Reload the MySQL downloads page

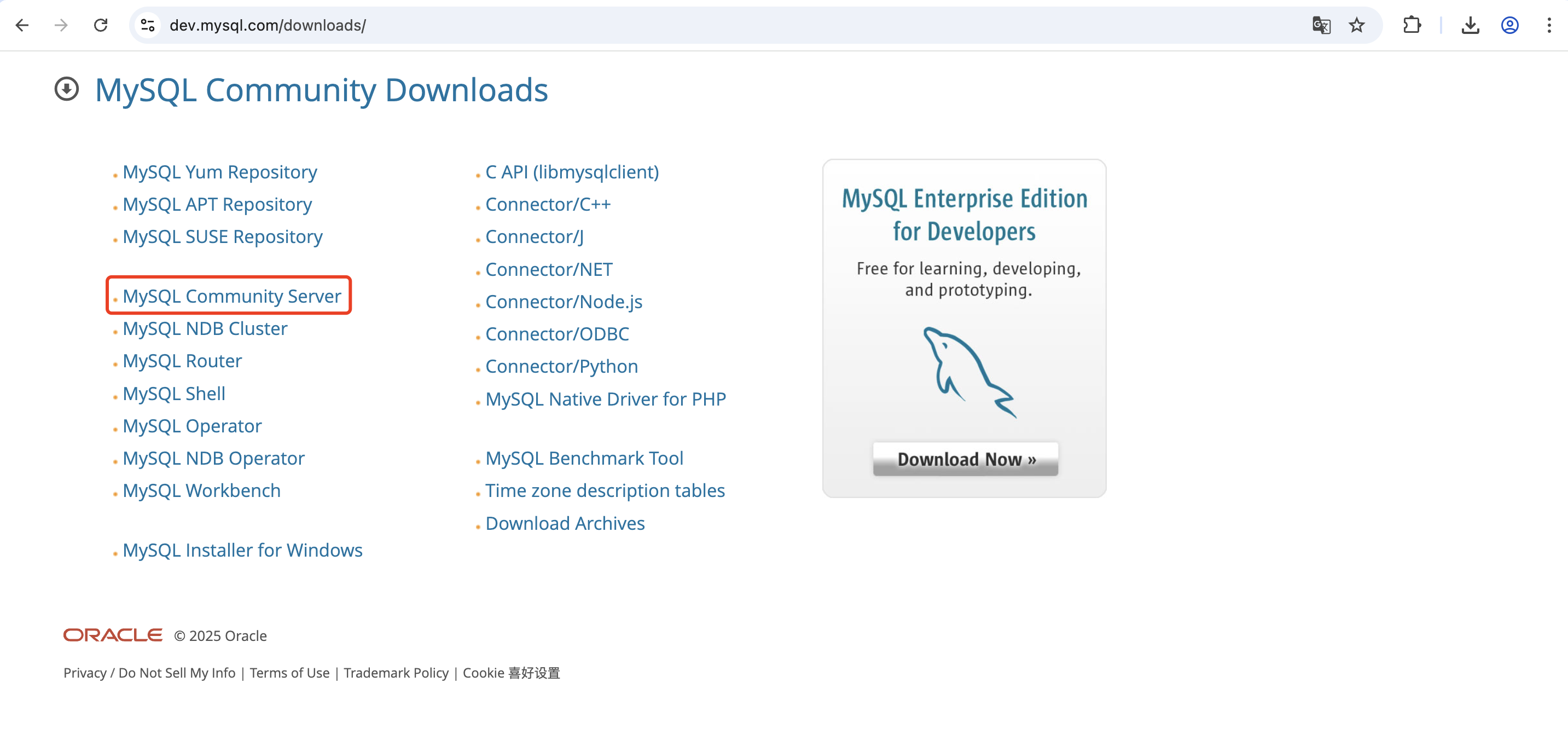point(101,25)
